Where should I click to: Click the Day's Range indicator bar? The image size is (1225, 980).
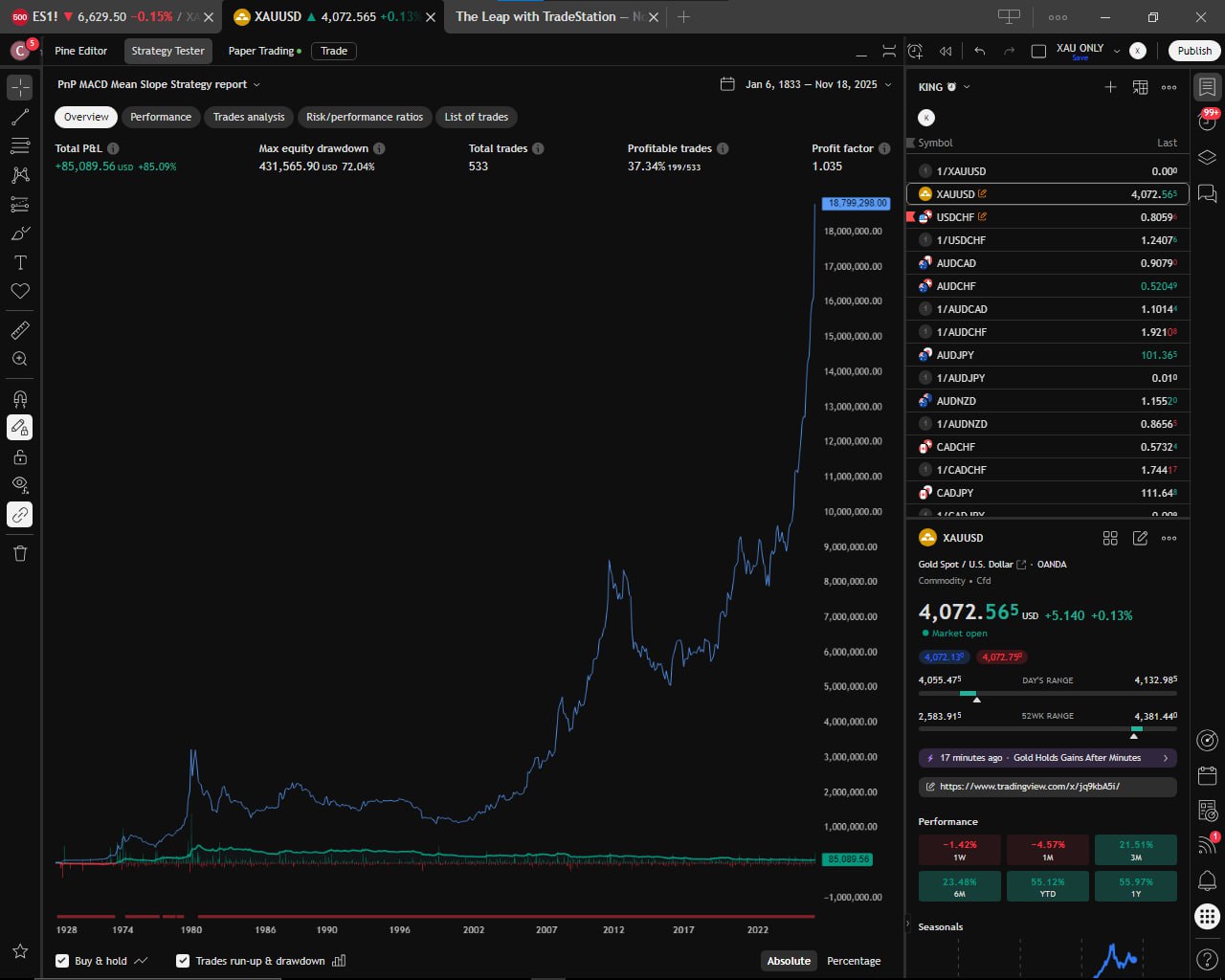tap(1047, 693)
